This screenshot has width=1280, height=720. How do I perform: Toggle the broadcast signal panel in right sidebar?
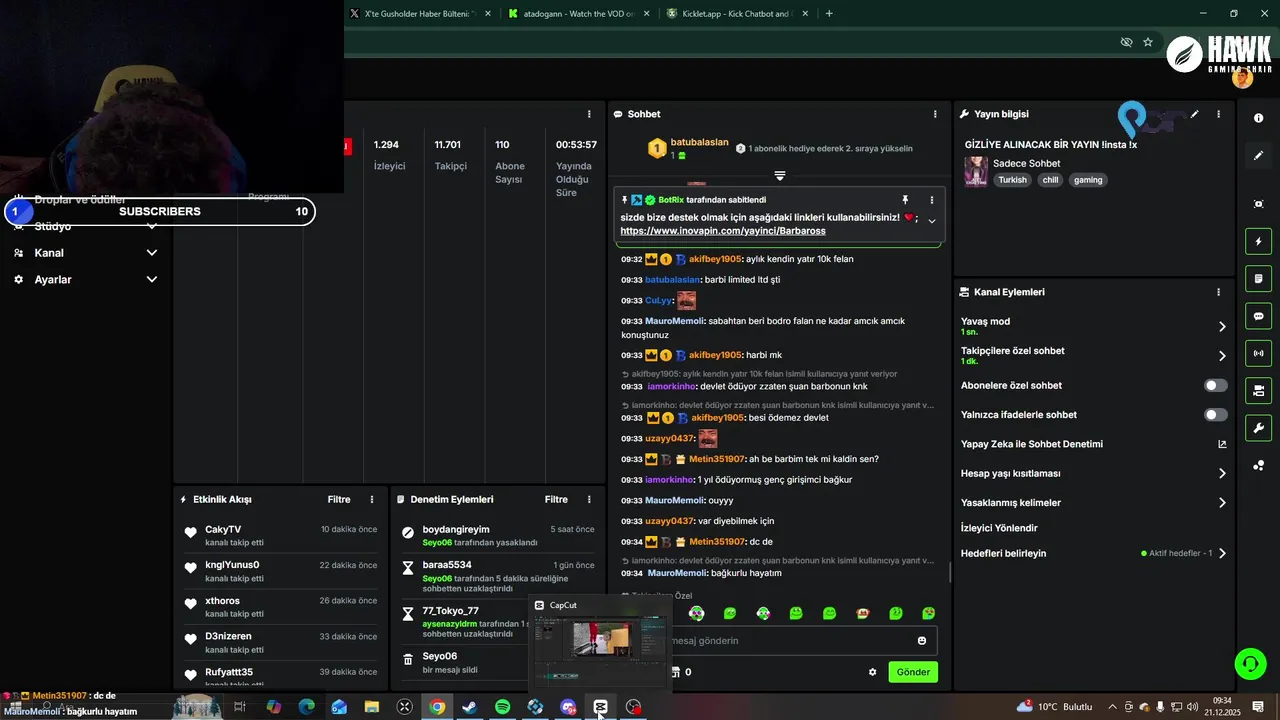pos(1258,353)
